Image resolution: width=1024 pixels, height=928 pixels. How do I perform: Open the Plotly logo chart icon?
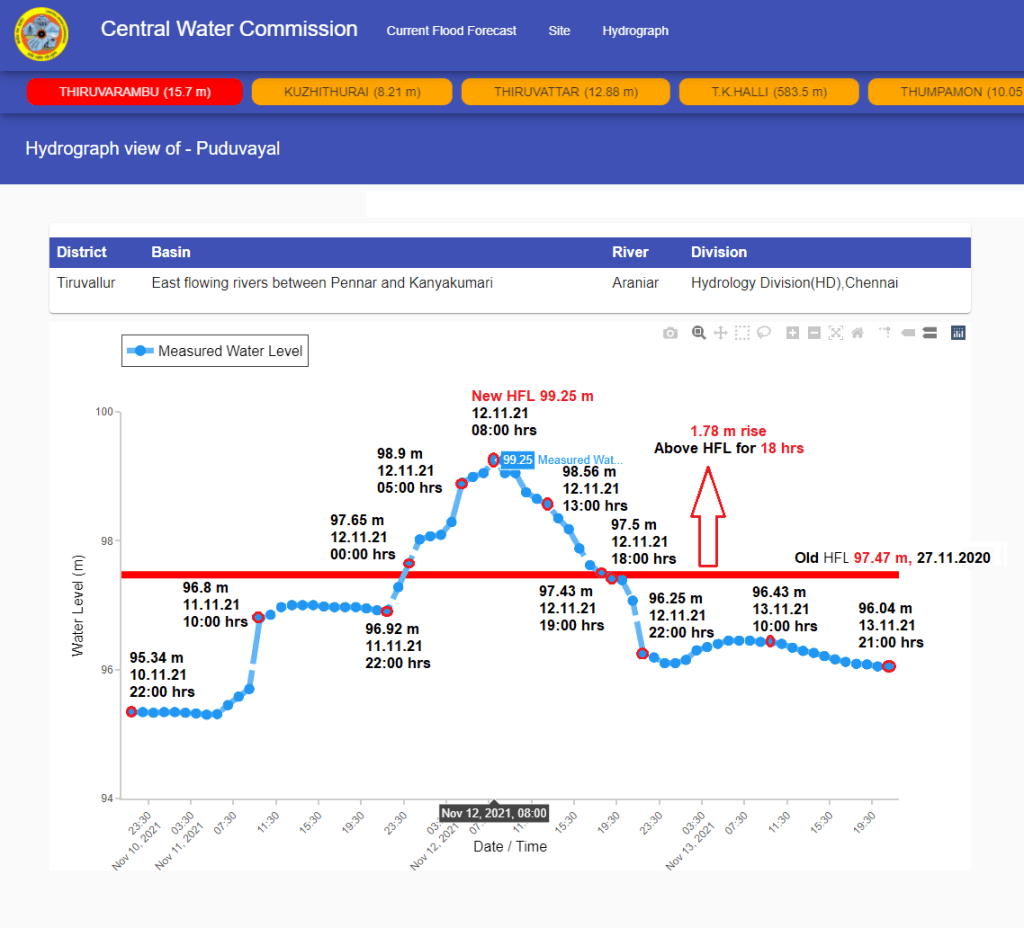coord(958,333)
